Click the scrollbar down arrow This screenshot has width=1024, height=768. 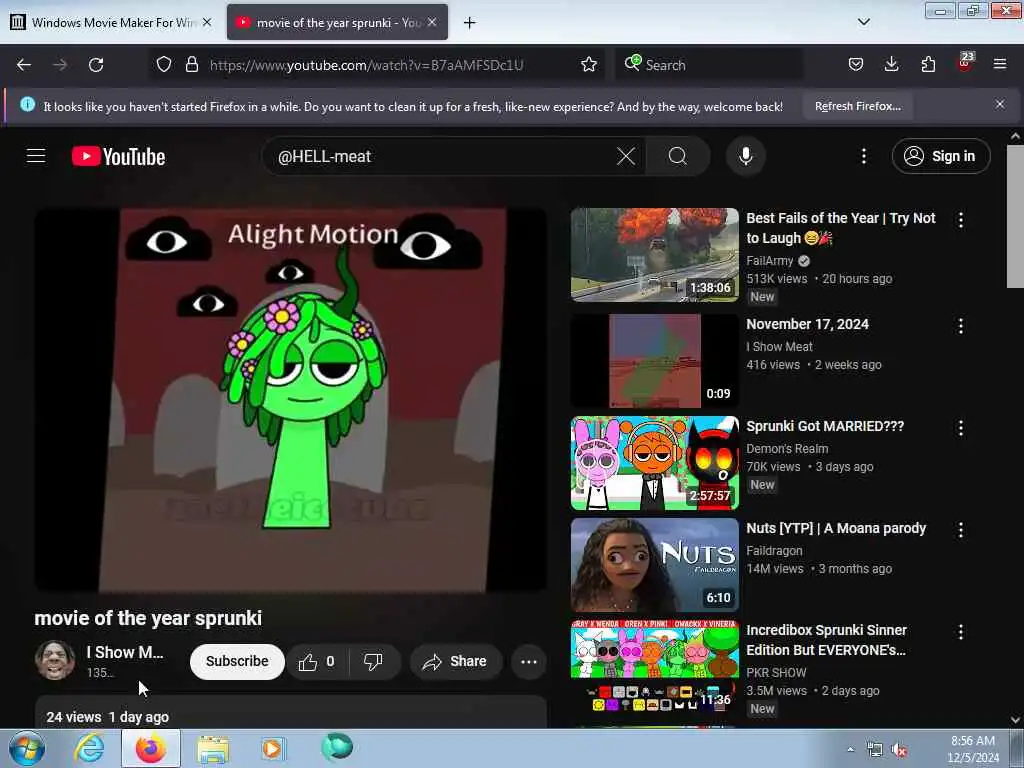pyautogui.click(x=1015, y=720)
